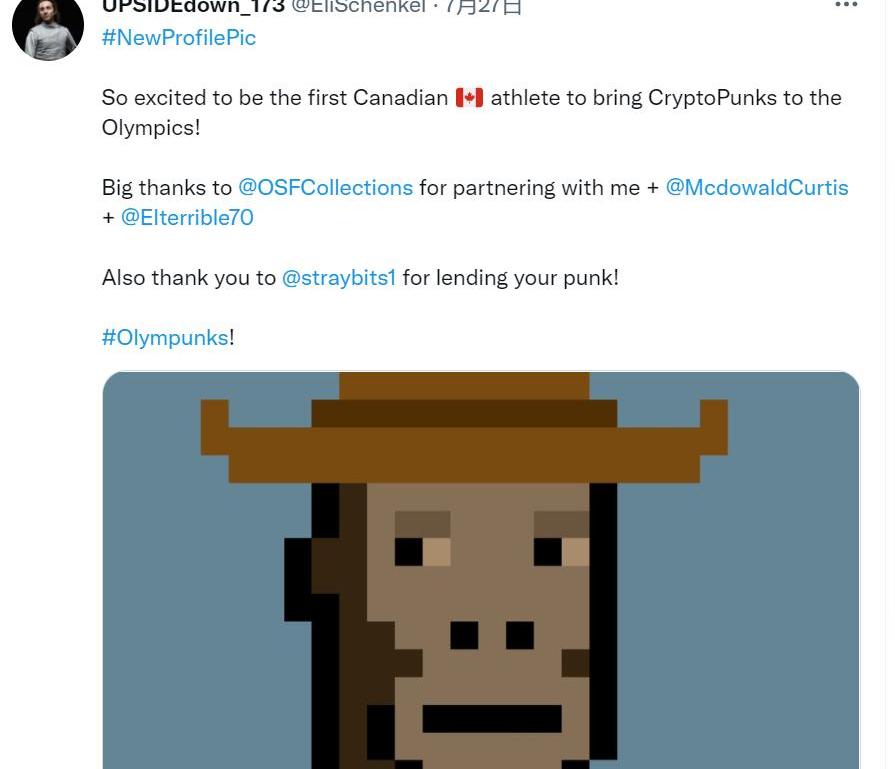Open the @McdowaldCurtis profile mention
This screenshot has width=895, height=769.
(756, 188)
